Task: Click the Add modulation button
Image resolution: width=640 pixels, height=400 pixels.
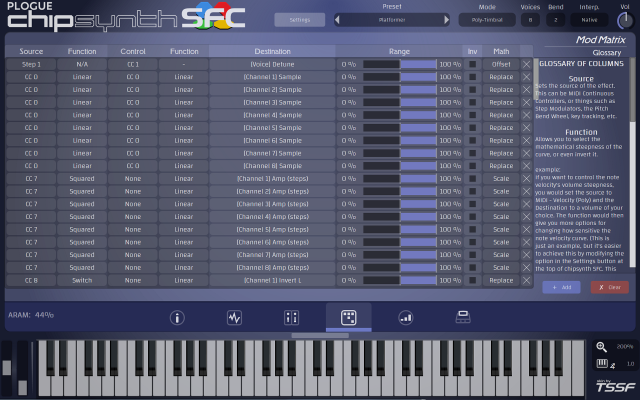Action: [x=561, y=287]
